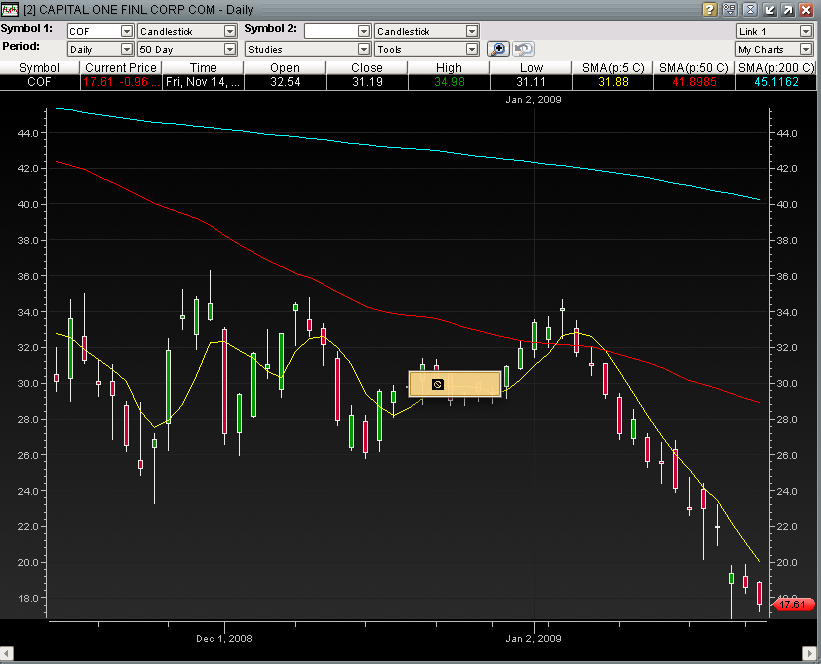
Task: Click the Current Price column header
Action: [x=121, y=68]
